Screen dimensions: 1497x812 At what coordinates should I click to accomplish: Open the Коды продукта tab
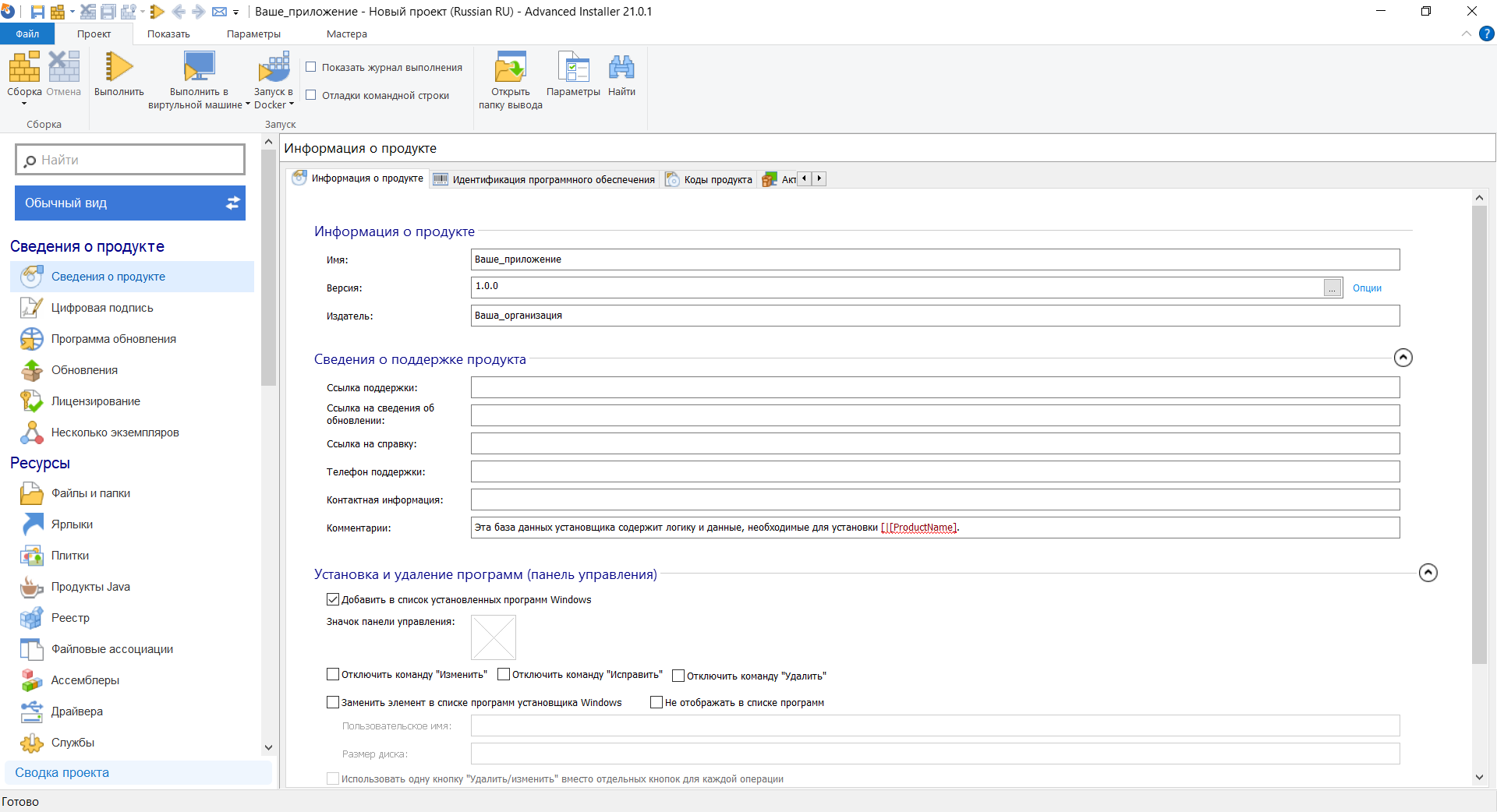pyautogui.click(x=710, y=179)
